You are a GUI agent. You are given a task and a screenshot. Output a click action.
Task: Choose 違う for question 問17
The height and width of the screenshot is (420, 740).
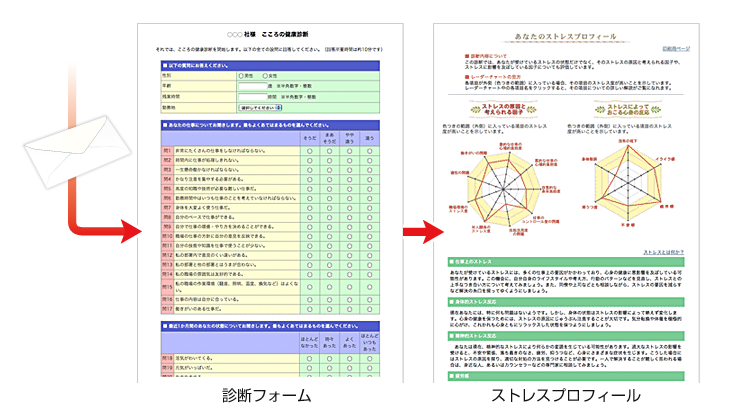[x=370, y=309]
